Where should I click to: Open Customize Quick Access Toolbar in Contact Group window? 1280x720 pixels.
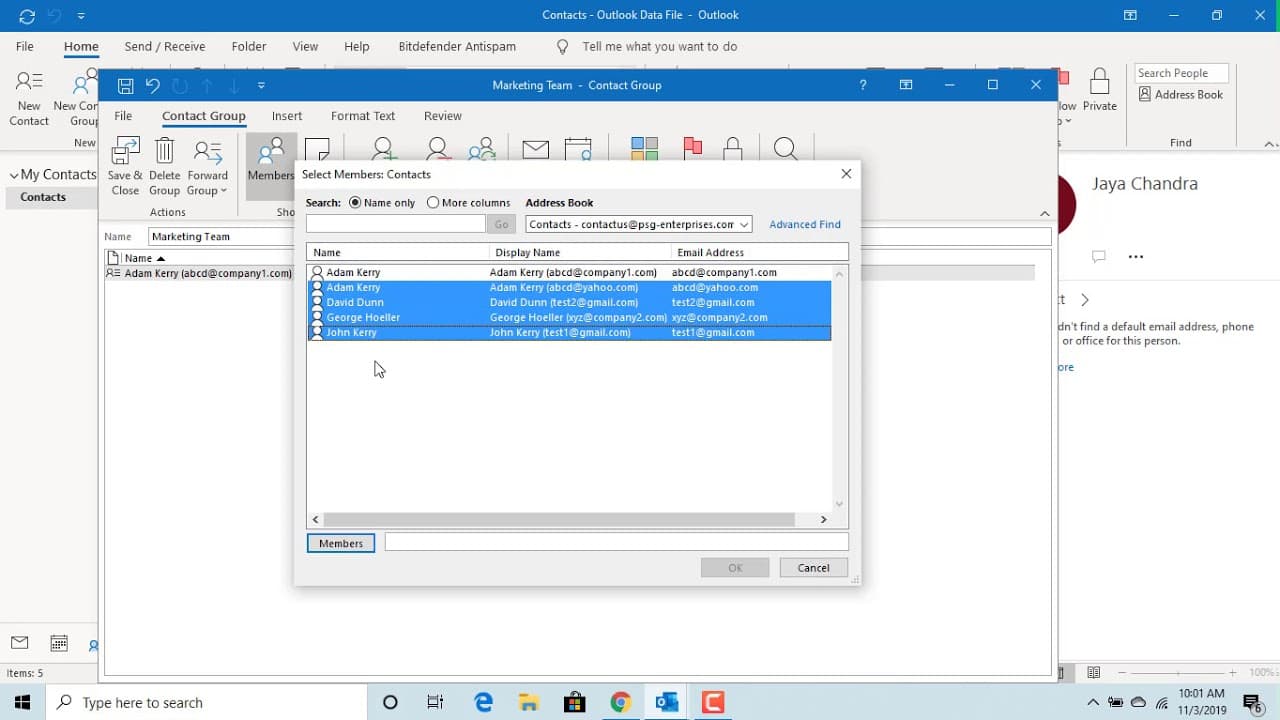pyautogui.click(x=261, y=86)
